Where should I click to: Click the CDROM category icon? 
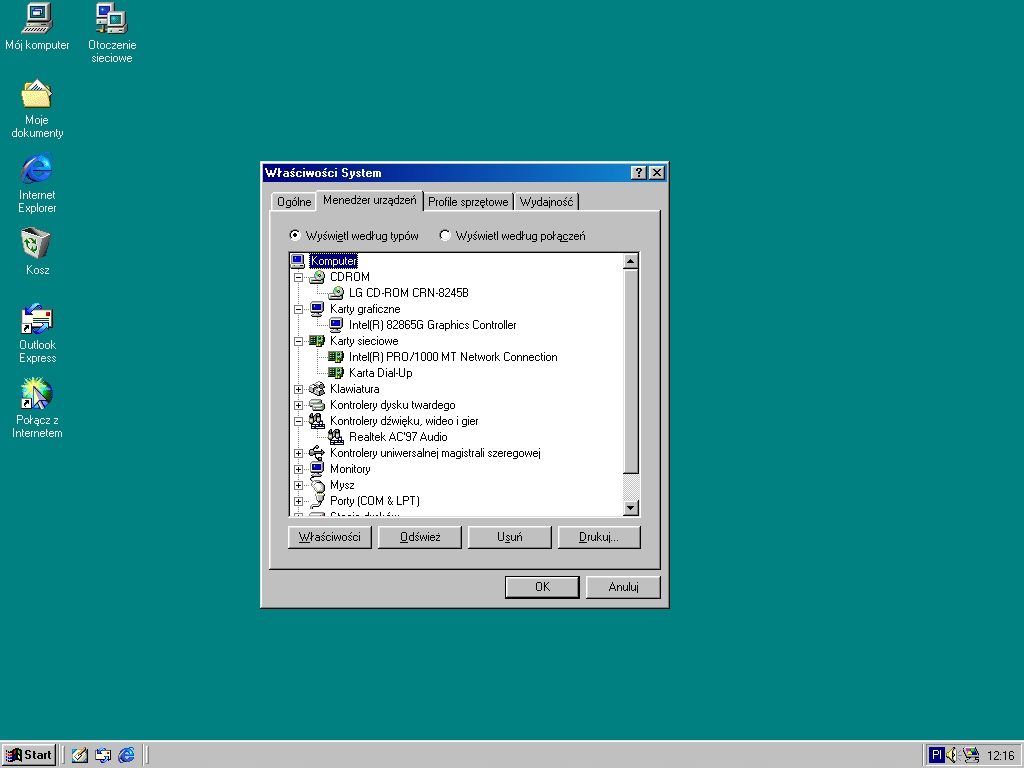click(x=317, y=277)
